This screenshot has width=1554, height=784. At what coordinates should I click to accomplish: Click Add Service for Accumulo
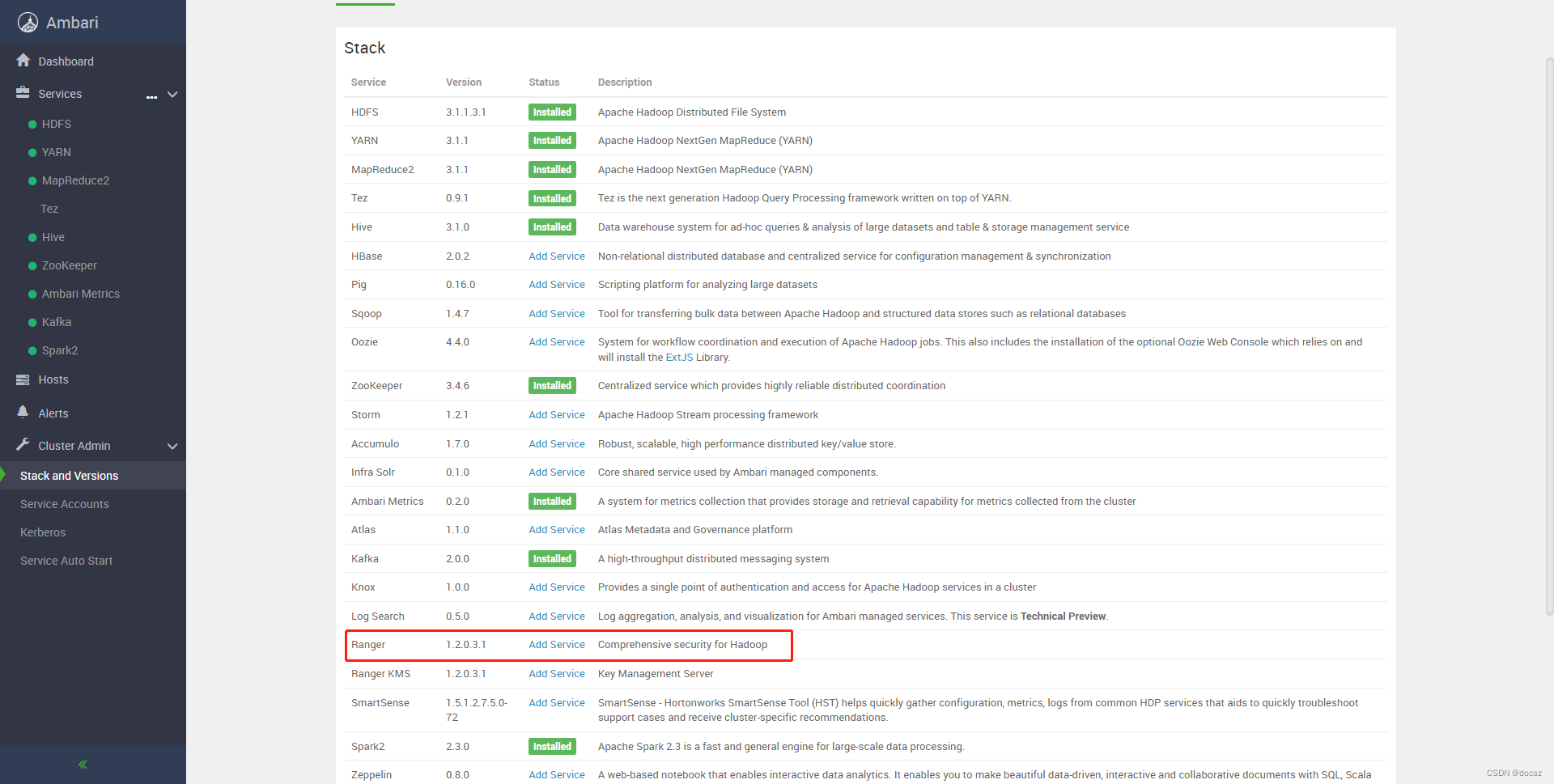[557, 444]
